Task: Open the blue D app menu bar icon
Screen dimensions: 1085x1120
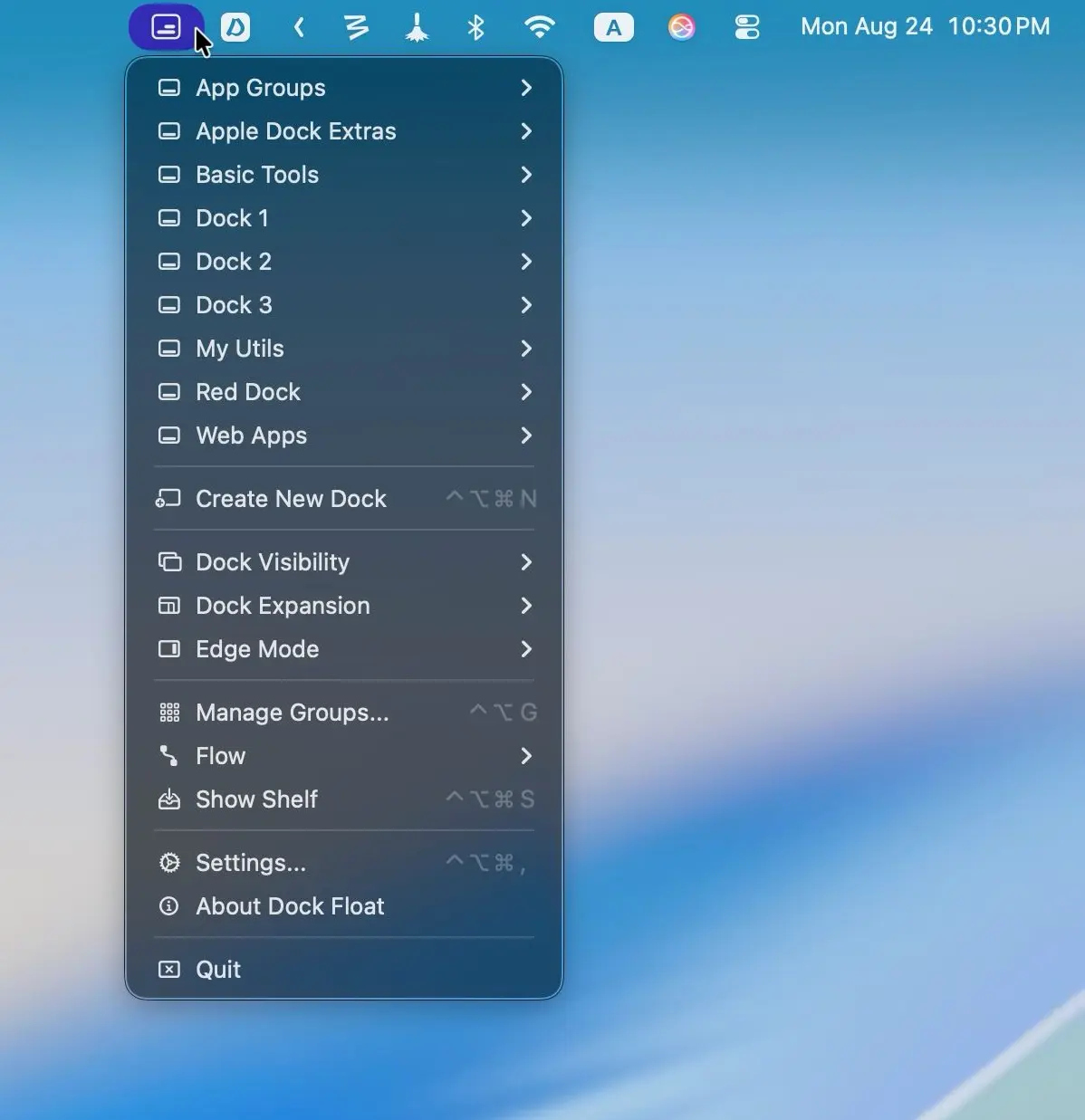Action: coord(235,27)
